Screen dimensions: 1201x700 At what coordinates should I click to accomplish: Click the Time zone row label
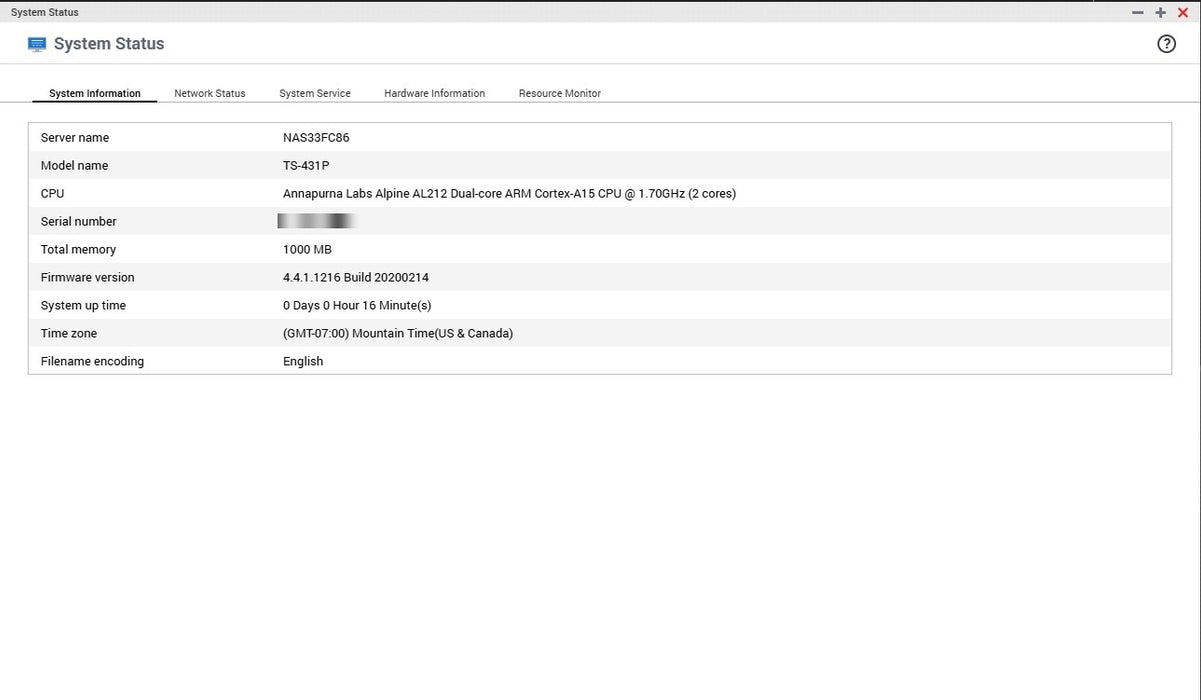pos(69,334)
